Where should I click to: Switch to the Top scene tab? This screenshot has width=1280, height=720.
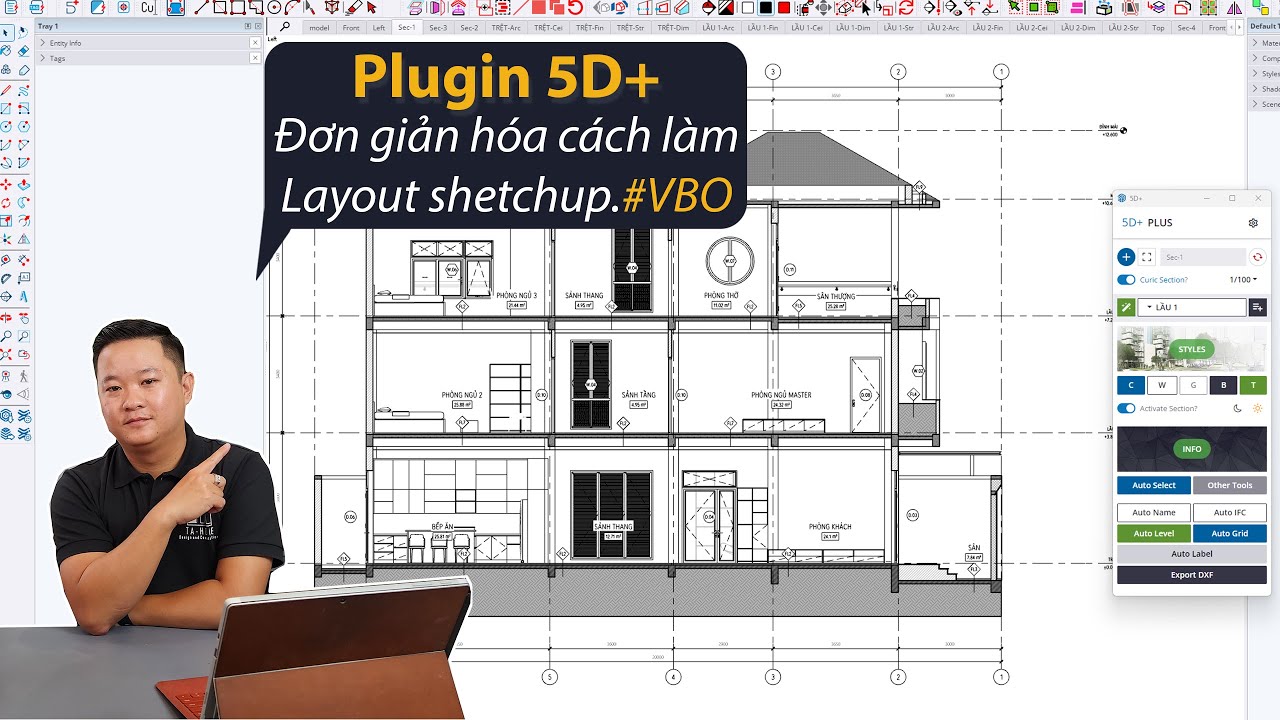[1158, 28]
